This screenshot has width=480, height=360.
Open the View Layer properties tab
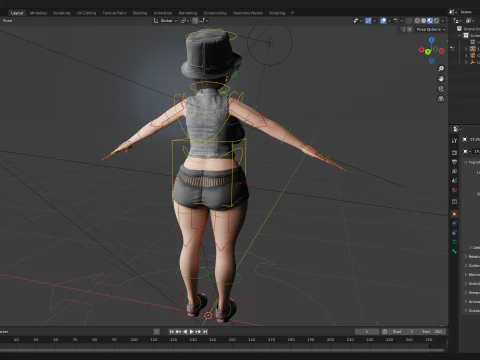(454, 171)
